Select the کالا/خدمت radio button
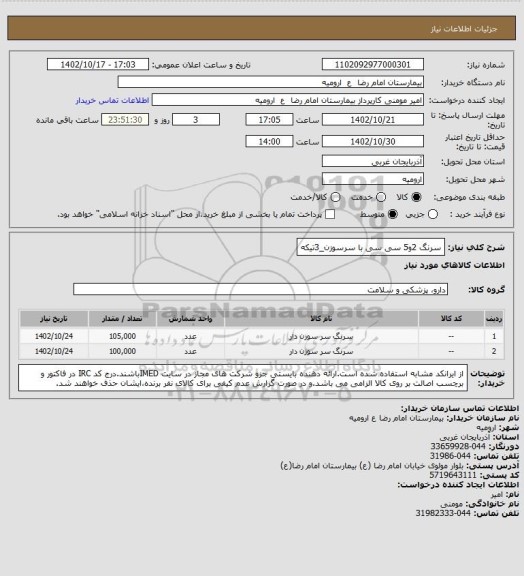Viewport: 524px width, 576px height. pyautogui.click(x=335, y=197)
